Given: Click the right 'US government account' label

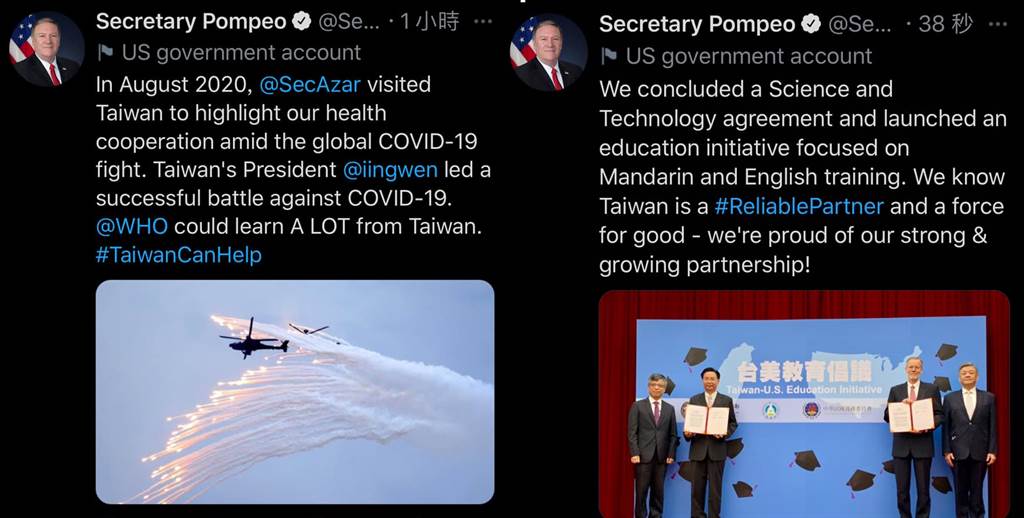Looking at the screenshot, I should [749, 56].
